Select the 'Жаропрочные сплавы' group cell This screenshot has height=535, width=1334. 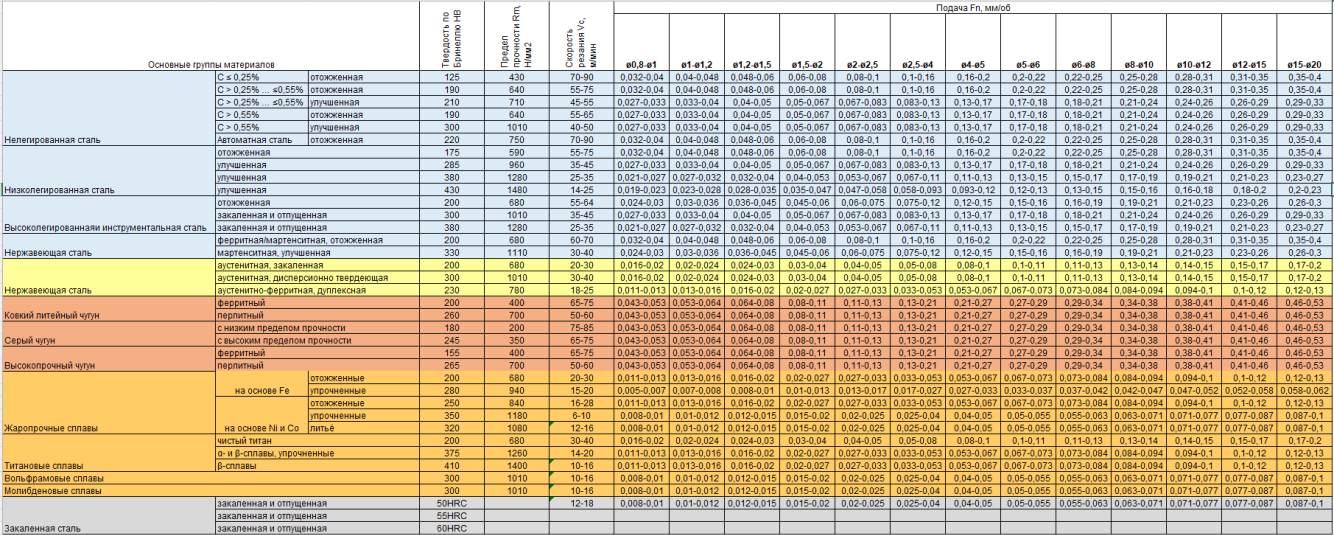tap(52, 428)
